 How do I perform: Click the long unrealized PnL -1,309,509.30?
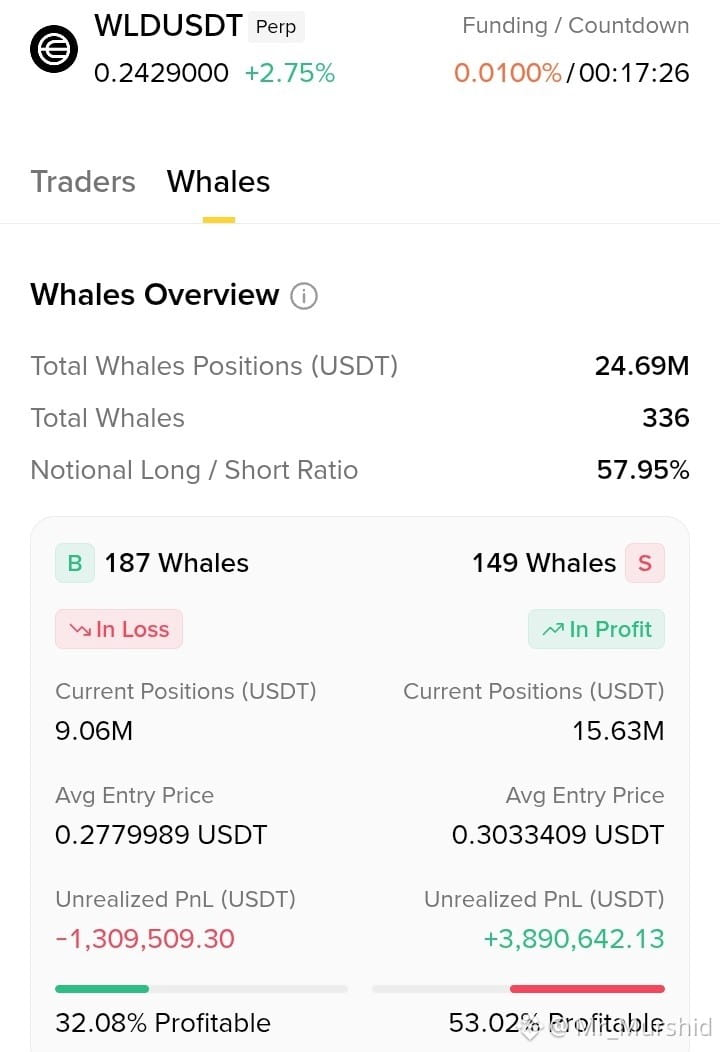145,939
